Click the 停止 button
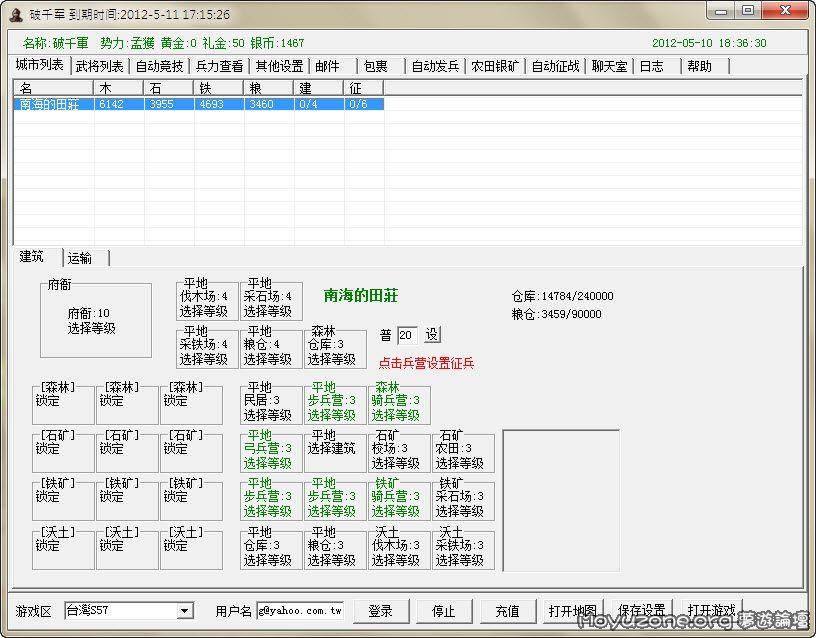Viewport: 816px width, 638px height. [443, 611]
